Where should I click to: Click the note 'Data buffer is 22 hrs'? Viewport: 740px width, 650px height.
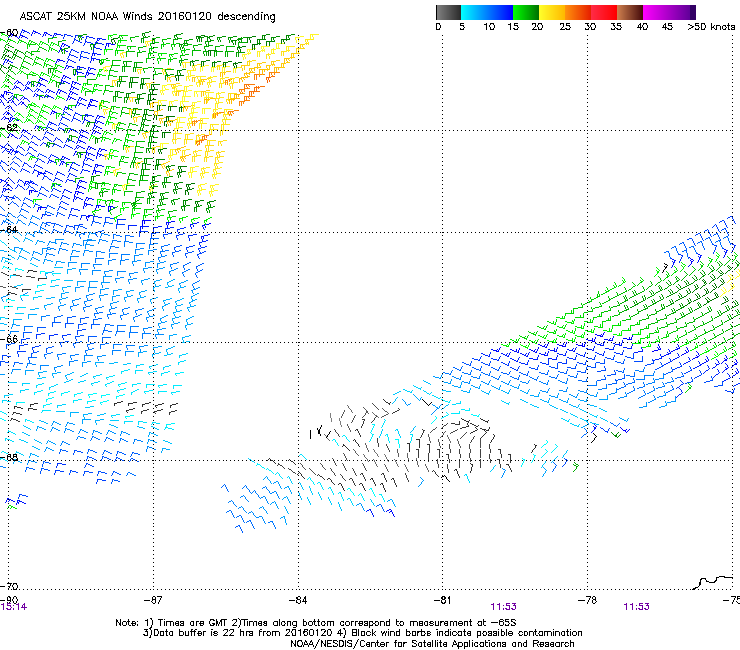[201, 633]
